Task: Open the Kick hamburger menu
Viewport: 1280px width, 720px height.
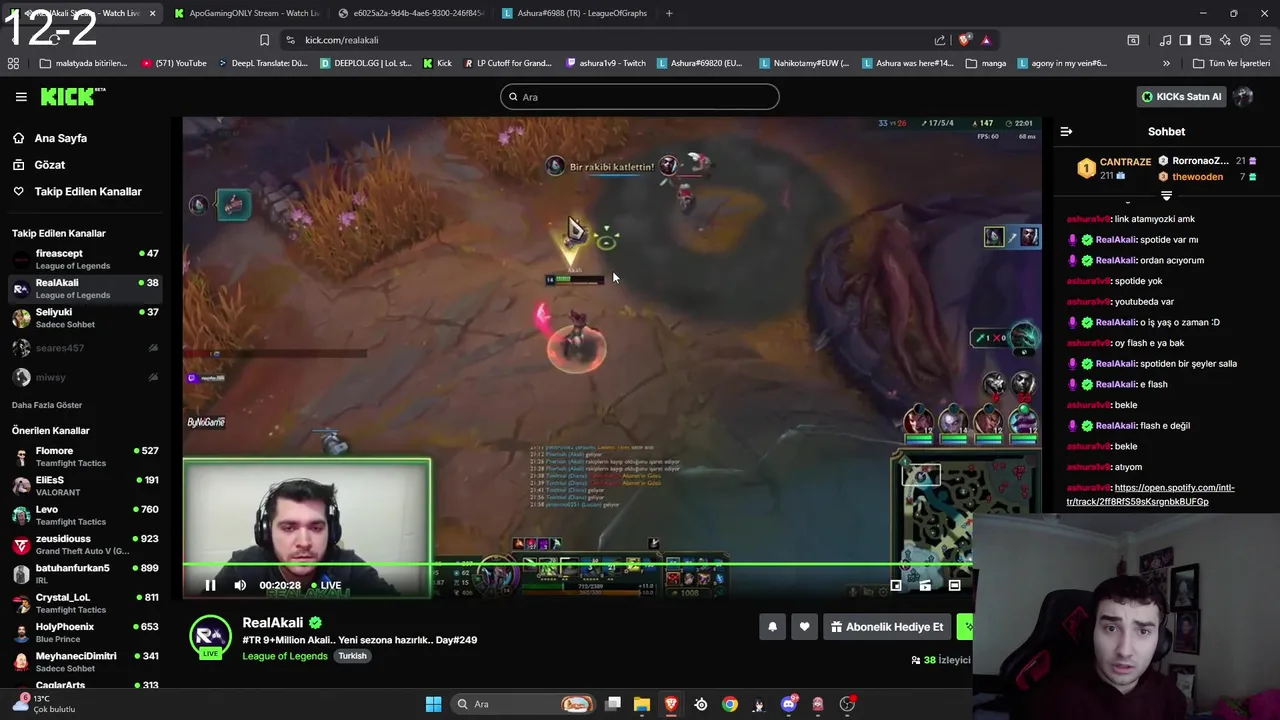Action: 21,97
